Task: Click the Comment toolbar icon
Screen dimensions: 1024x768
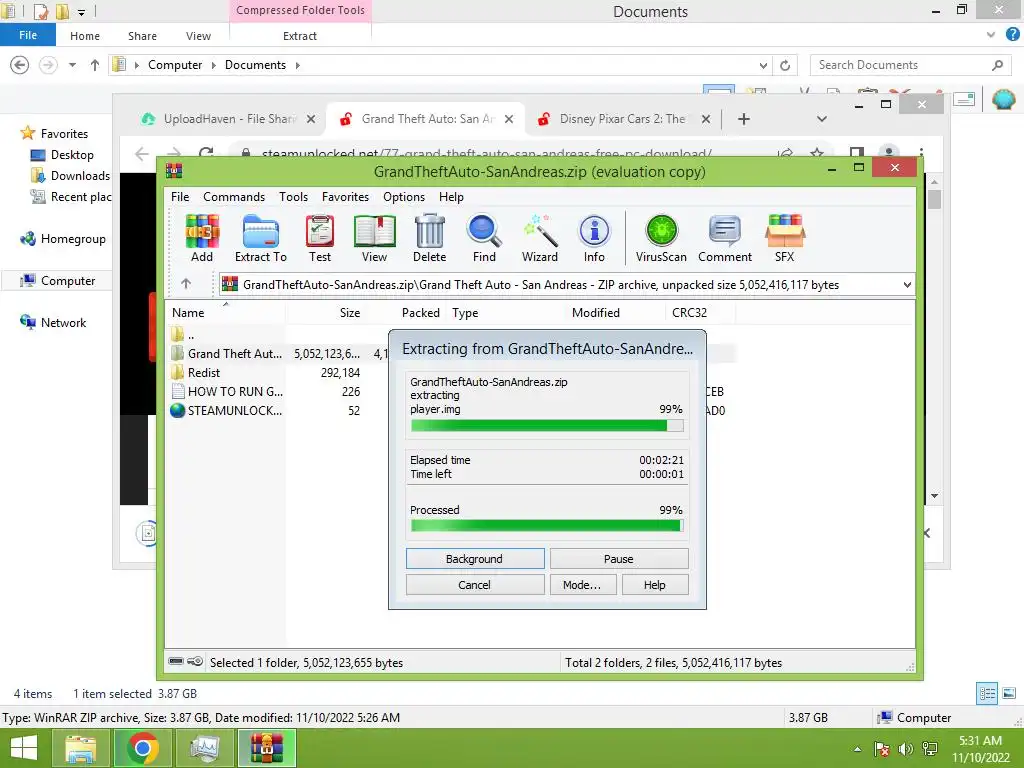Action: point(725,238)
